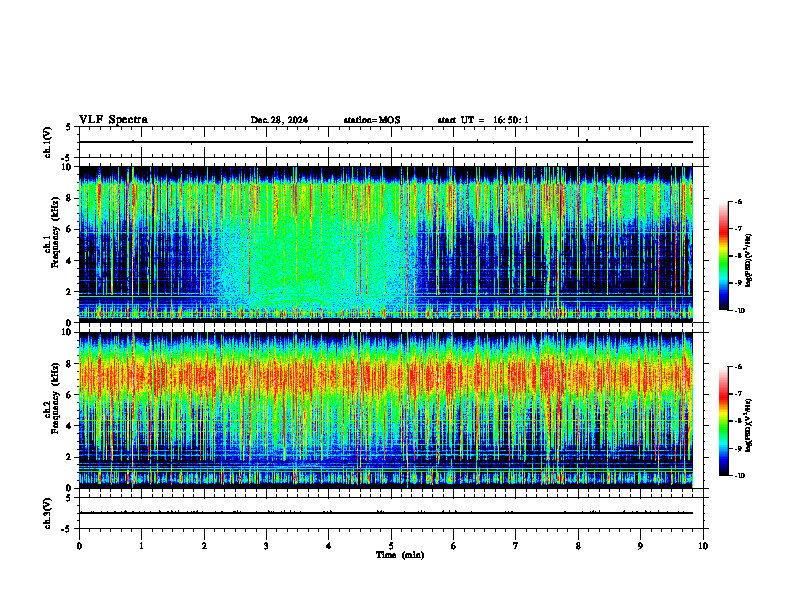Click the ch.3(V) axis label
792x612 pixels.
point(48,513)
